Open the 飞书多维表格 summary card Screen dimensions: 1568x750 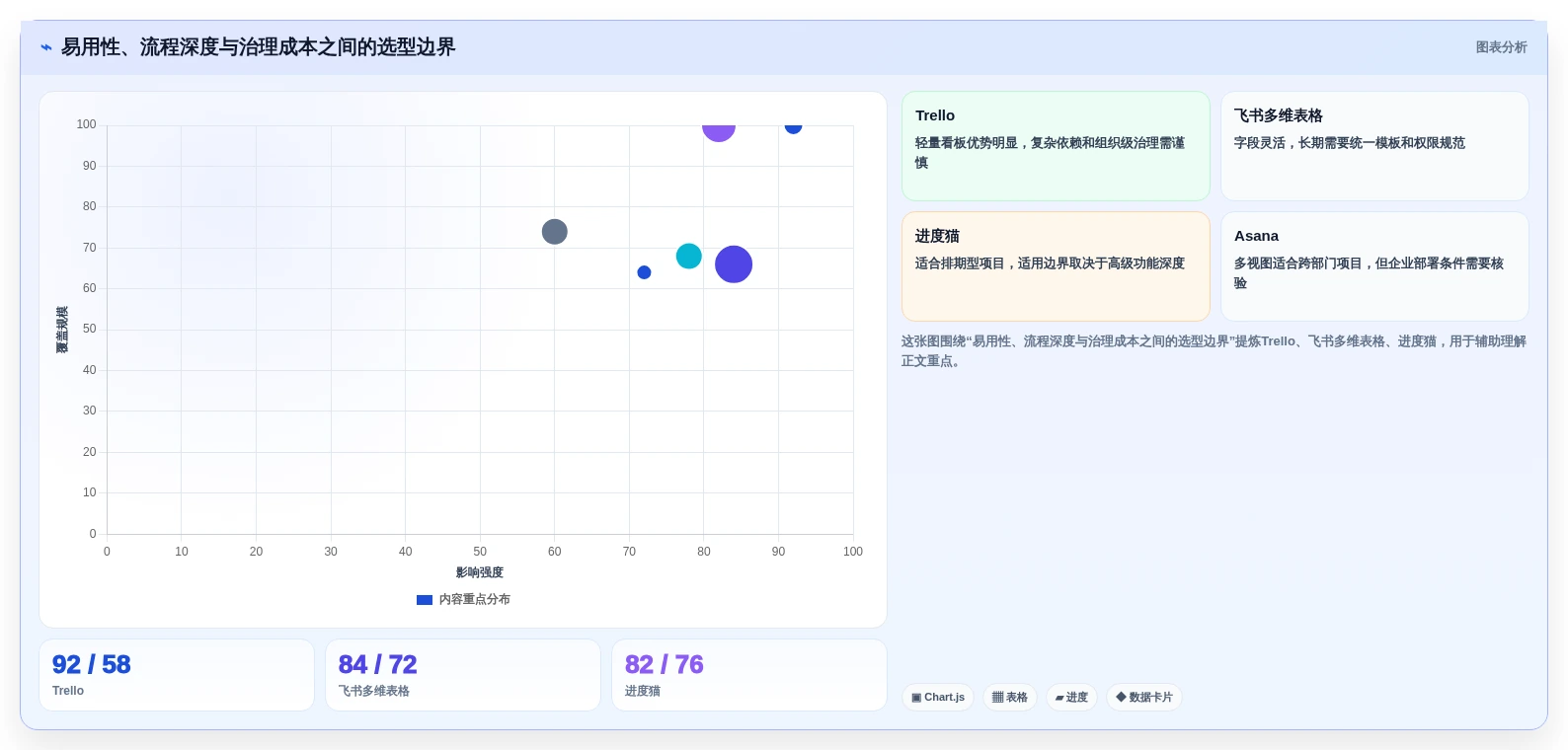pyautogui.click(x=1374, y=146)
